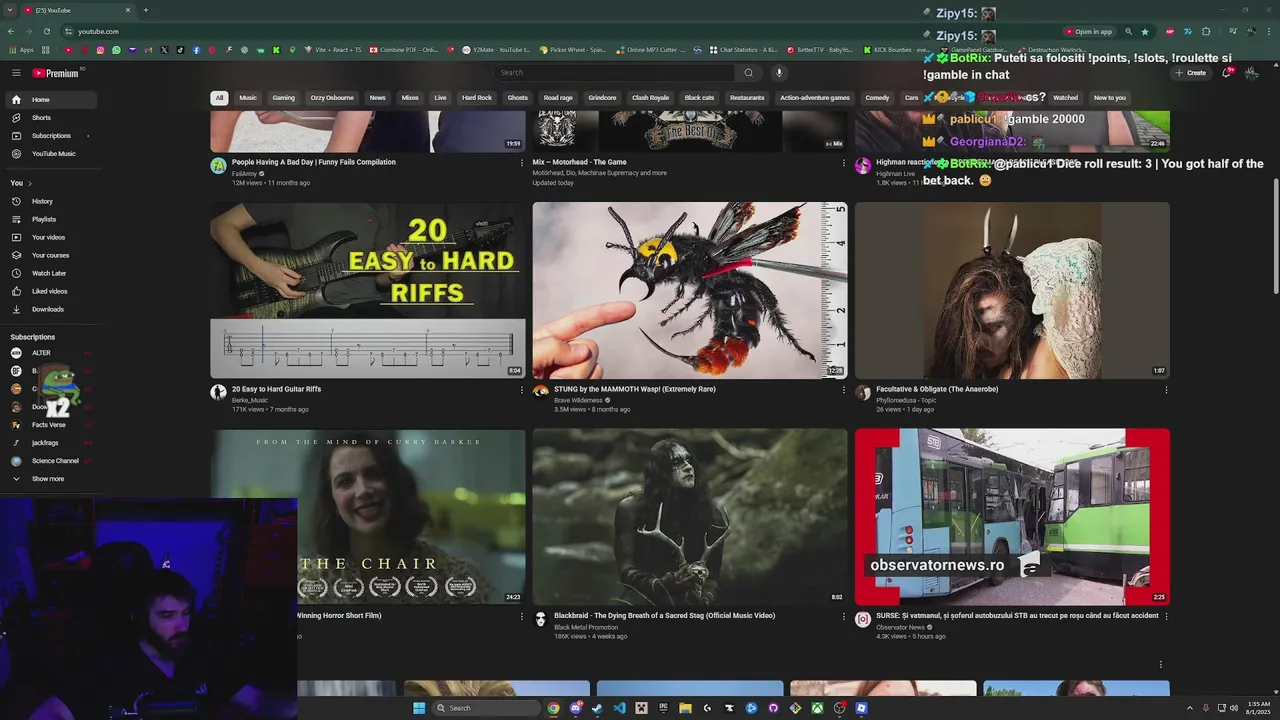Show hidden system tray icons

pyautogui.click(x=1191, y=708)
